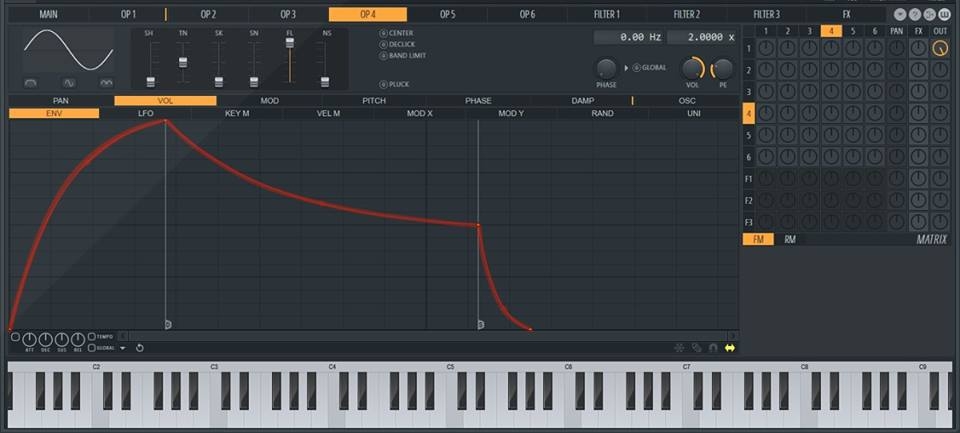Click the PE knob beside VOL
This screenshot has width=960, height=433.
pyautogui.click(x=723, y=68)
